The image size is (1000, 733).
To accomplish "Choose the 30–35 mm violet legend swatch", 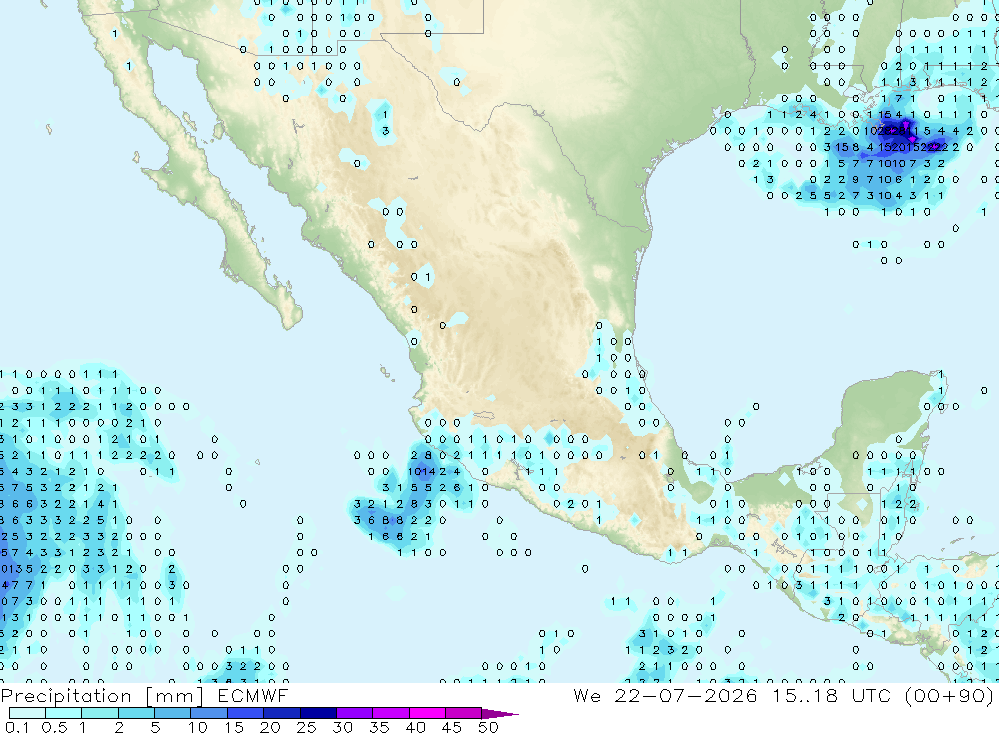I will (355, 713).
